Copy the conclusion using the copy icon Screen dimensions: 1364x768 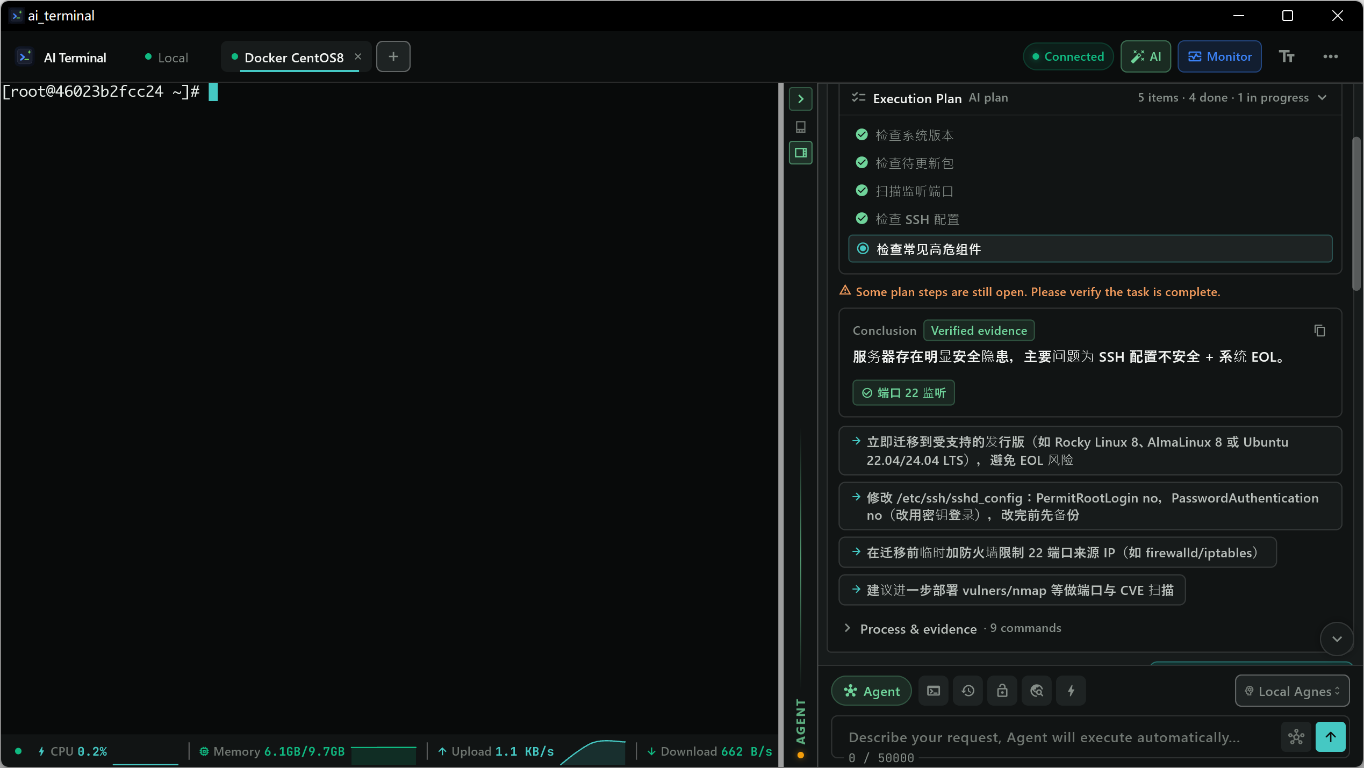point(1319,330)
